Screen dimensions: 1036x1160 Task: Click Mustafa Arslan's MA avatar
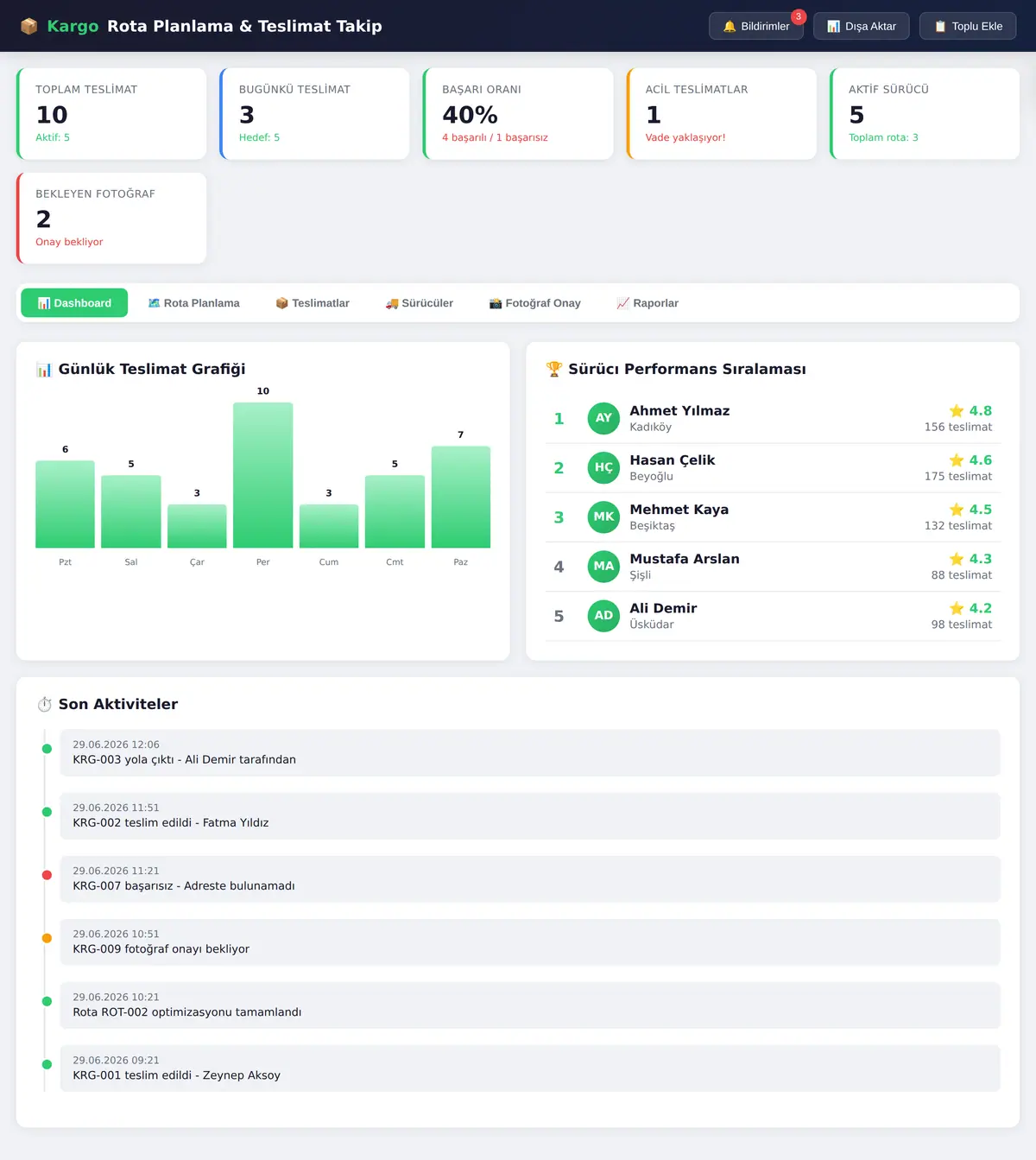click(603, 566)
